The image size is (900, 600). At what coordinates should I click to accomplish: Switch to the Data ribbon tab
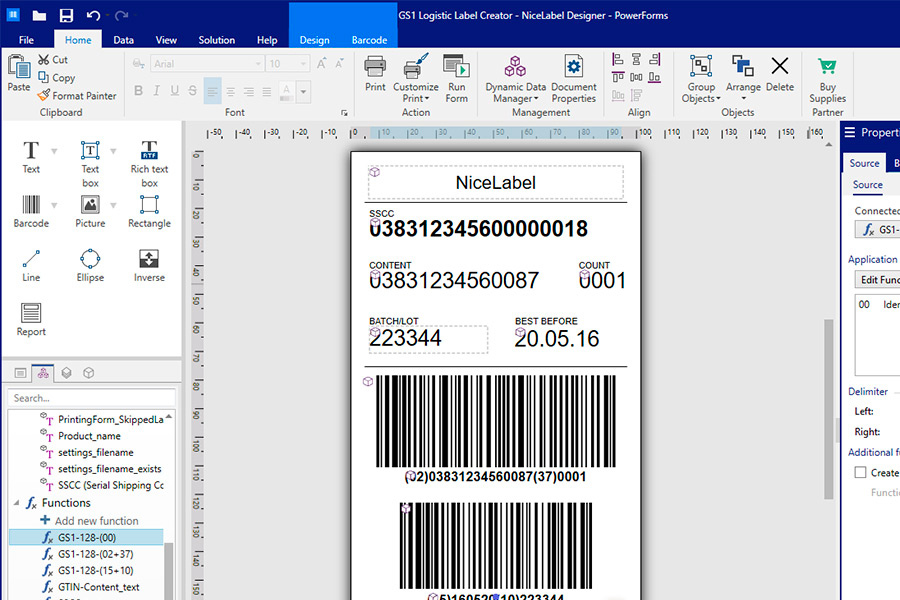click(x=123, y=40)
